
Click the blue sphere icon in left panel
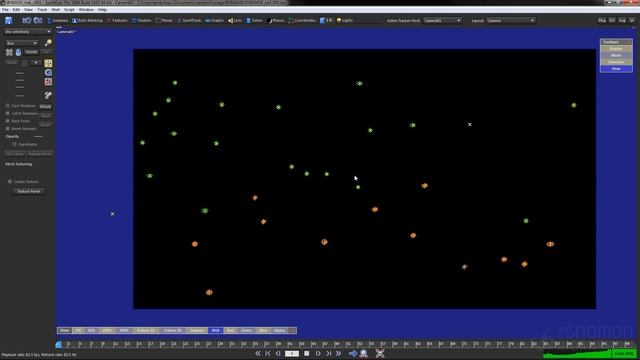point(18,52)
